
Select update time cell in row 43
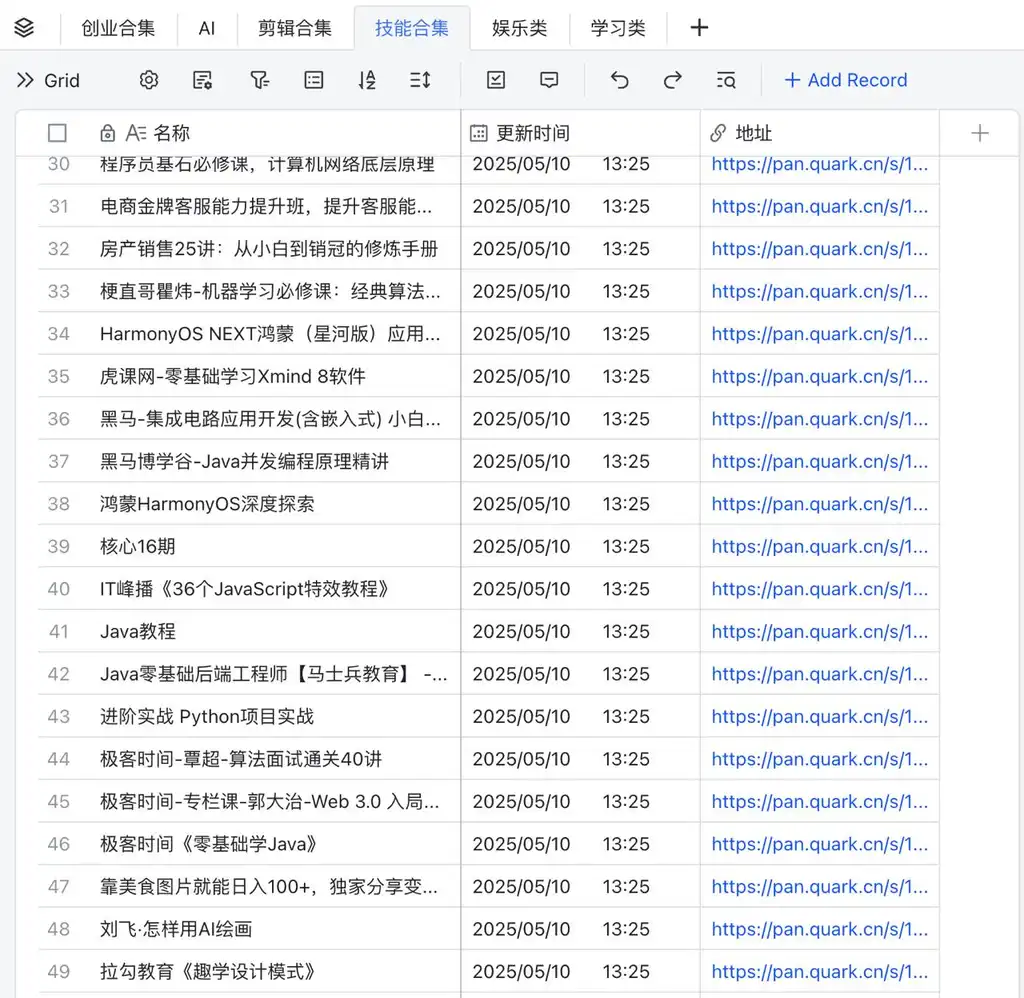[x=581, y=716]
